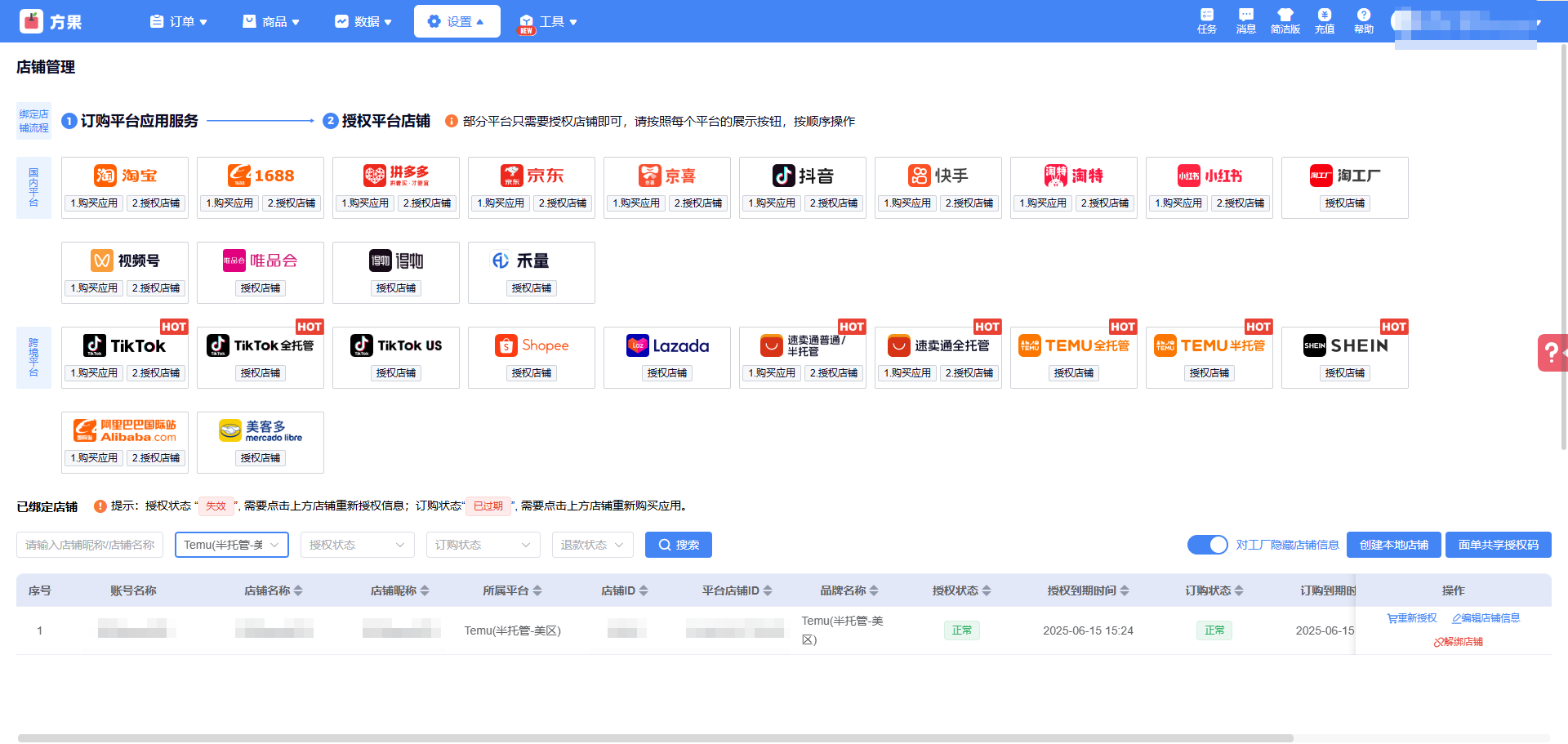Toggle hide store info from factory switch

tap(1207, 545)
